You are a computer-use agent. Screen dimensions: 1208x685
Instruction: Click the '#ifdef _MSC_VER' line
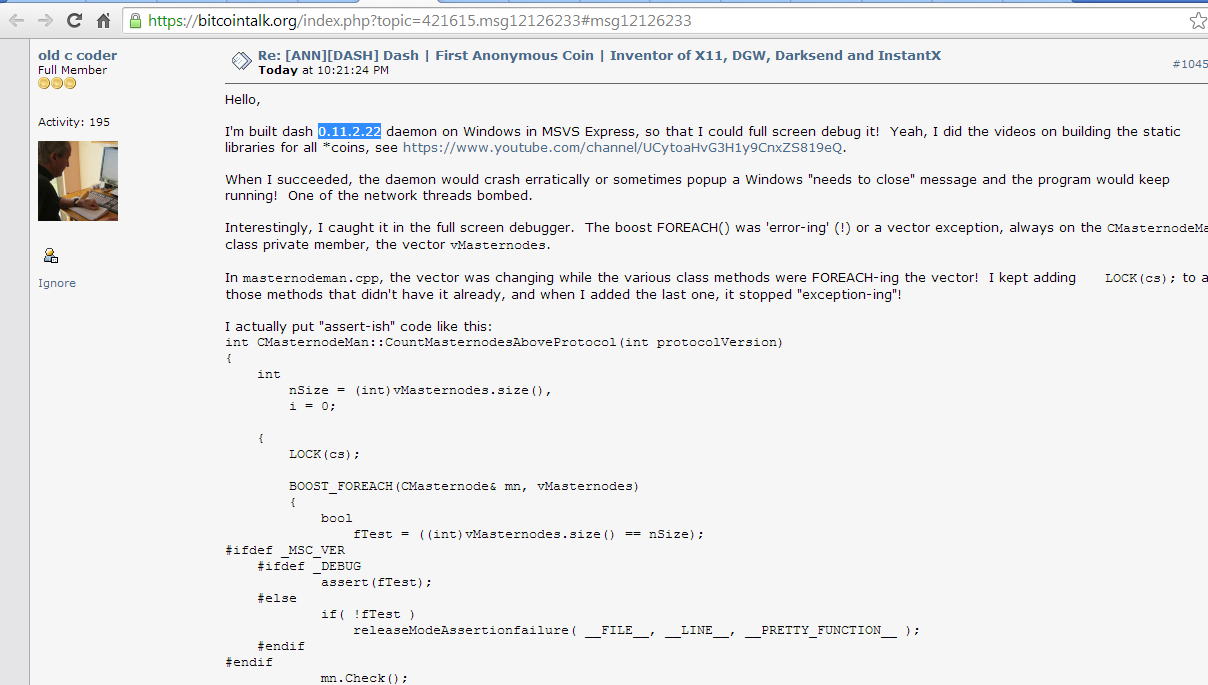(285, 550)
